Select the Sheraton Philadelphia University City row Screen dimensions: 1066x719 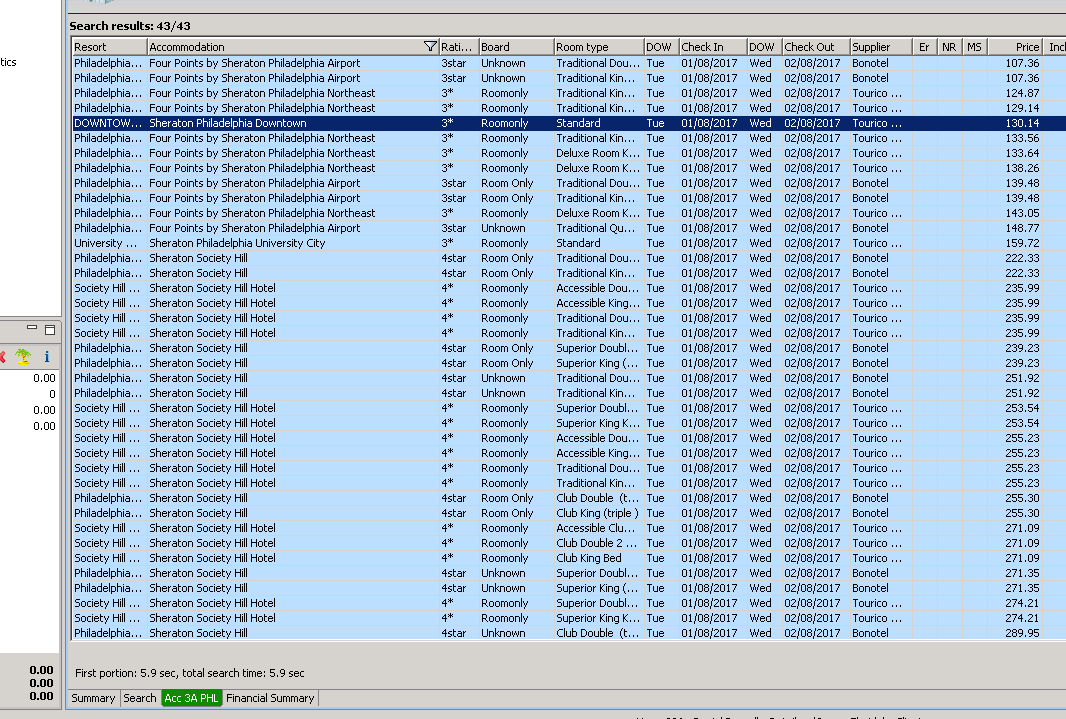pos(568,243)
